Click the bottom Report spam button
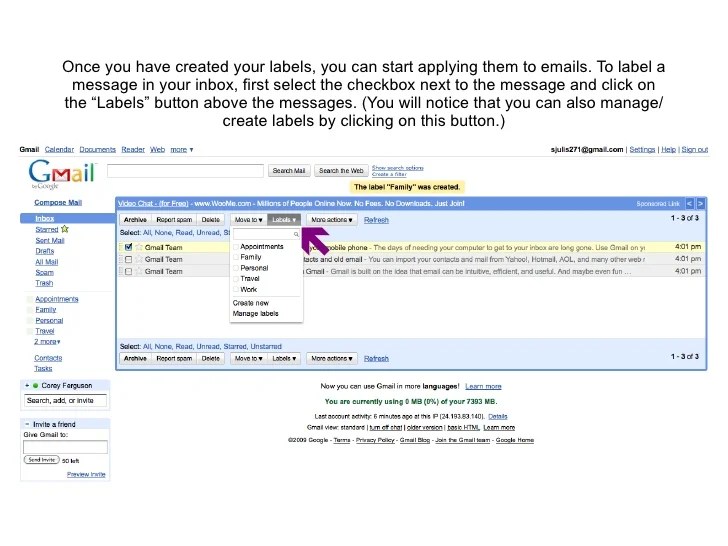Viewport: 728px width, 546px height. coord(174,358)
